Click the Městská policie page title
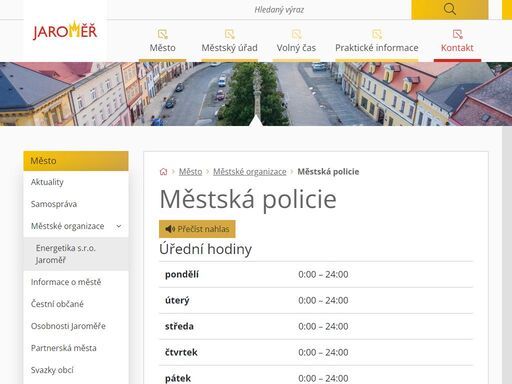Viewport: 512px width, 384px height. pos(248,200)
